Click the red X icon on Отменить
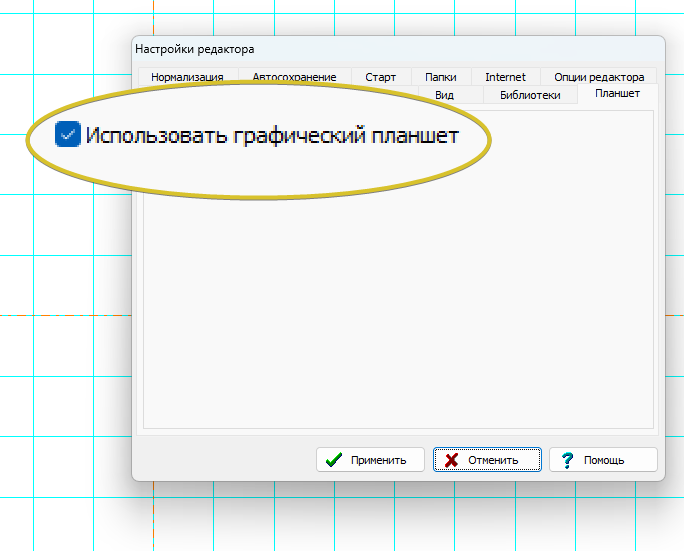Viewport: 684px width, 551px height. pos(452,460)
